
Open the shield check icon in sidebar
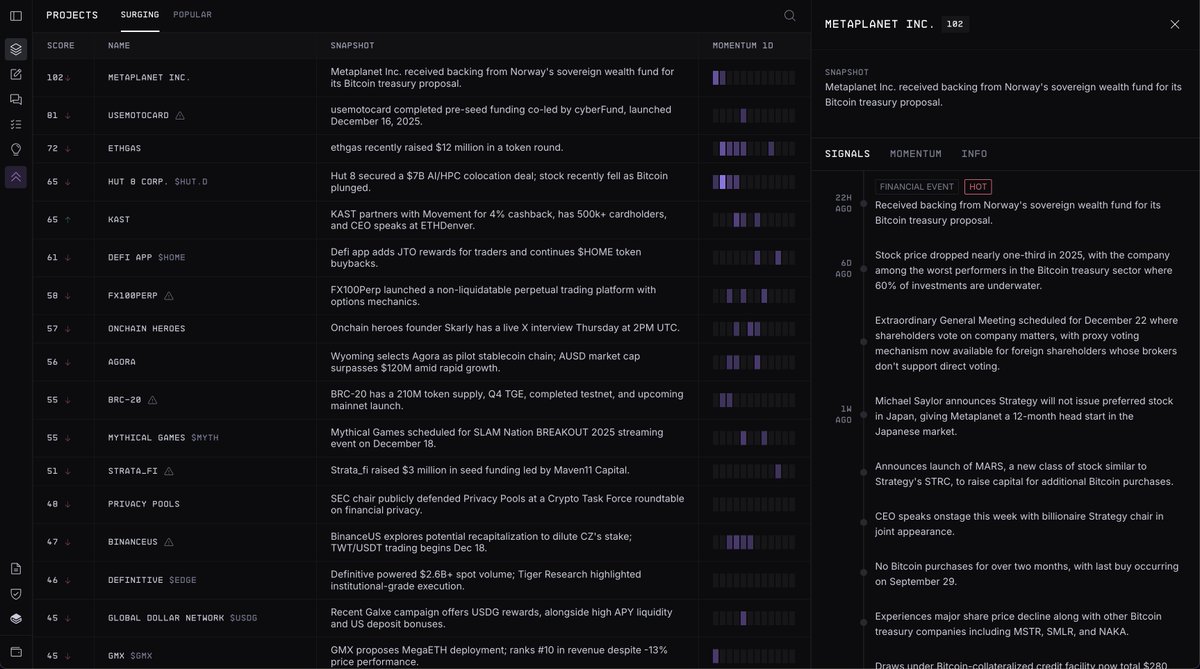pos(16,593)
